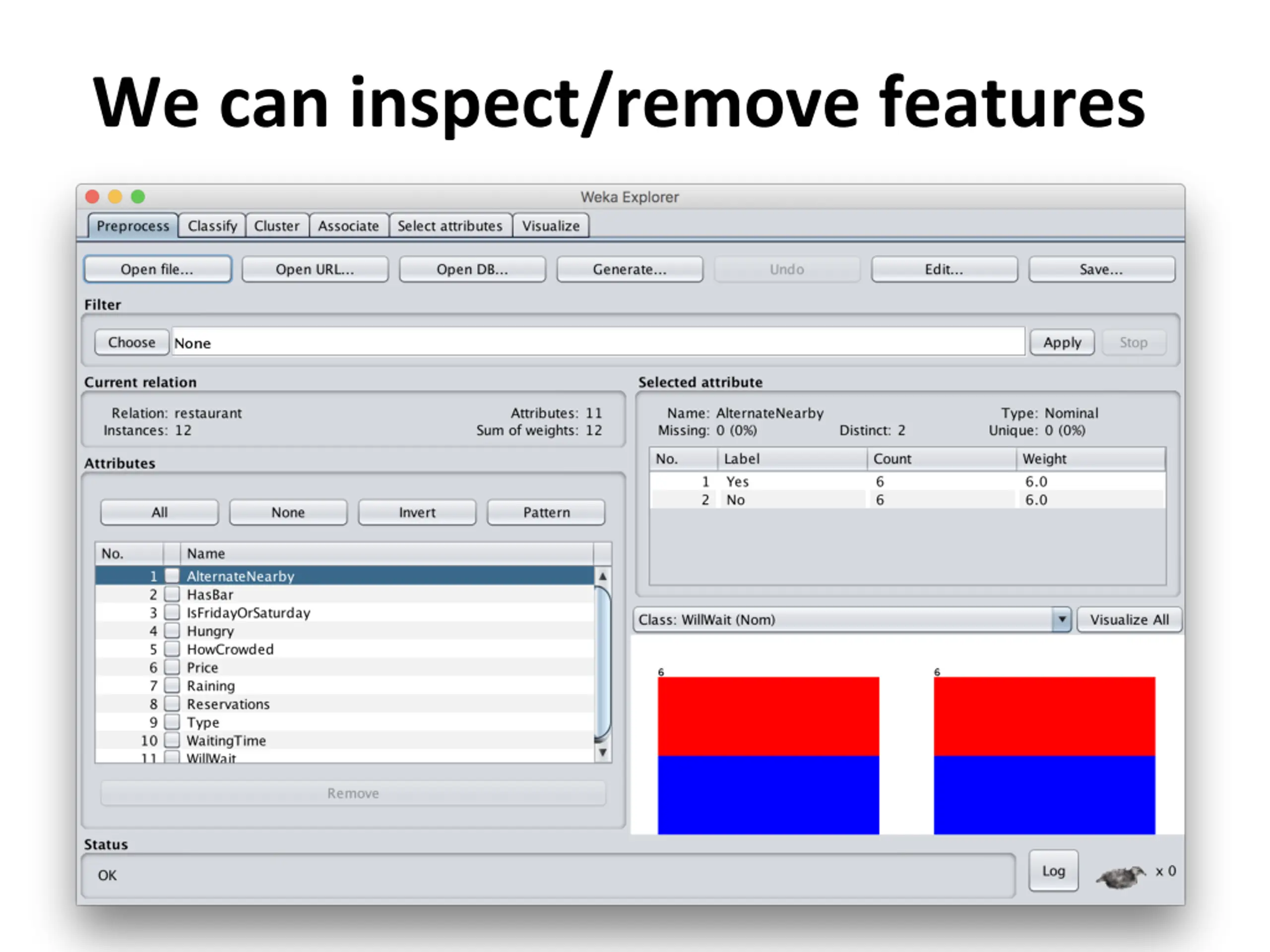Click the class selector dropdown arrow
Screen dimensions: 1270x952
coord(1062,620)
